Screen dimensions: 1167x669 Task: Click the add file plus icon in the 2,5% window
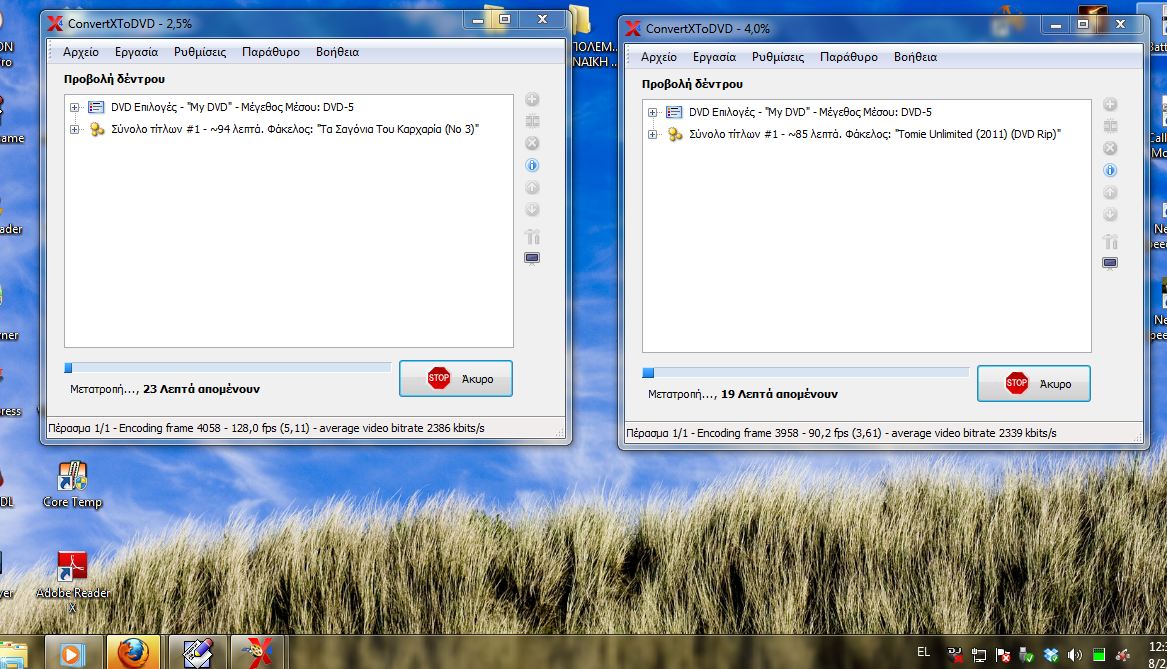[x=532, y=100]
